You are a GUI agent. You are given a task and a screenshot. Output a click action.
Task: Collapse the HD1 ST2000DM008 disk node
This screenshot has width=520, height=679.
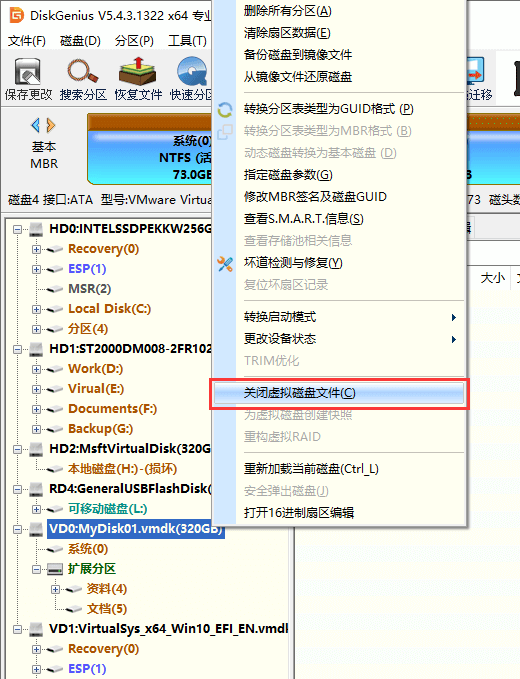17,349
